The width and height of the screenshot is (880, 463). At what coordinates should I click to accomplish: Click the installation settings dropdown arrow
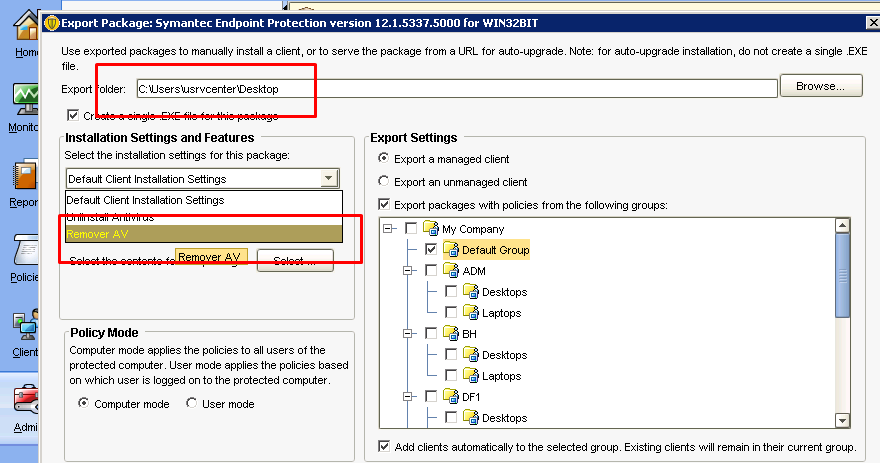(328, 179)
